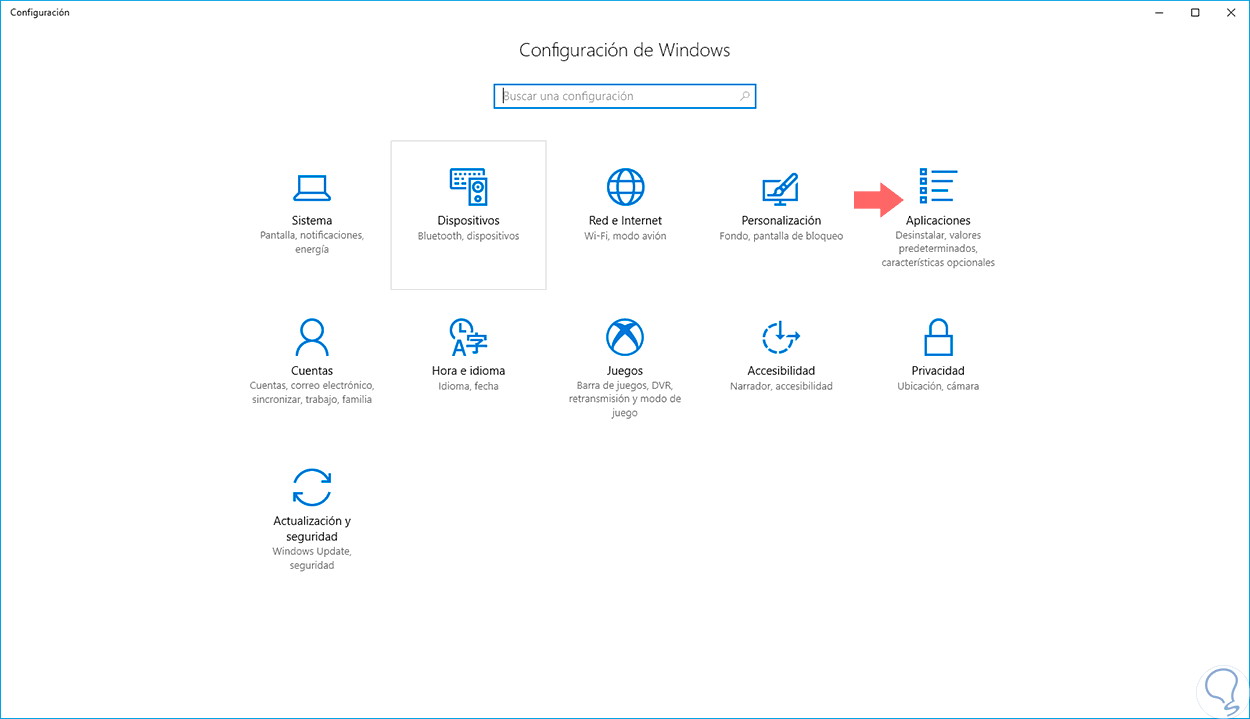Open the Cuentas person icon
Viewport: 1250px width, 719px height.
click(312, 337)
